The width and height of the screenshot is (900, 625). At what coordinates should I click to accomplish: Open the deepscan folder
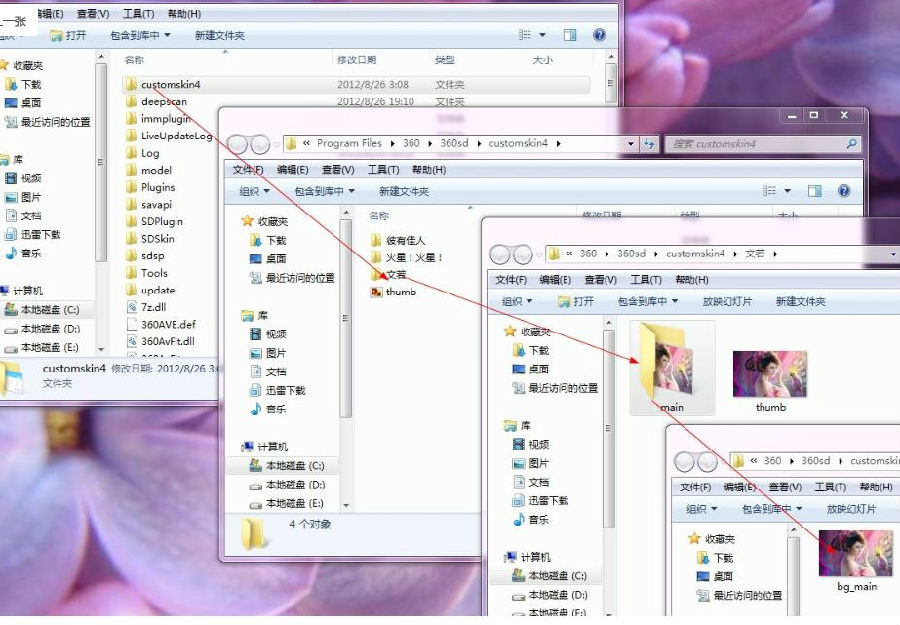[164, 102]
